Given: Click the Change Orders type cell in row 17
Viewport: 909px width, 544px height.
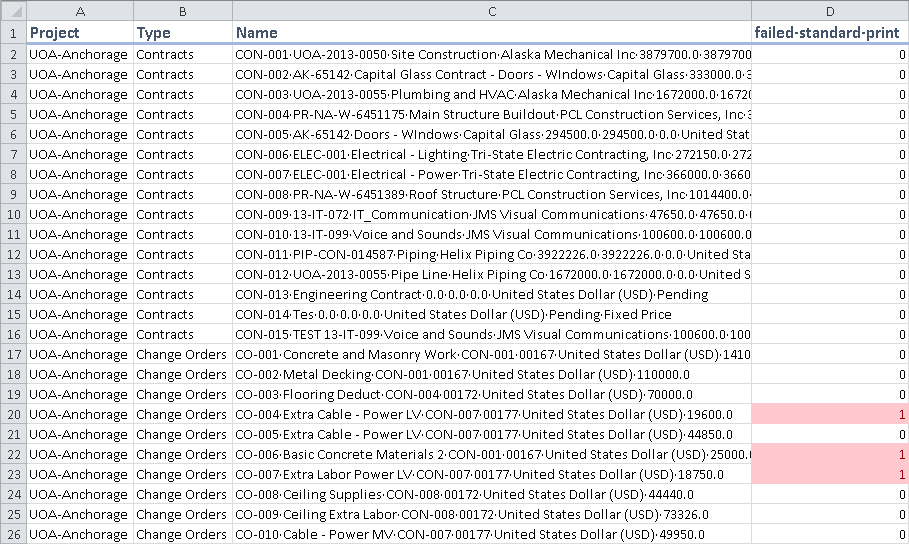Looking at the screenshot, I should pyautogui.click(x=183, y=354).
